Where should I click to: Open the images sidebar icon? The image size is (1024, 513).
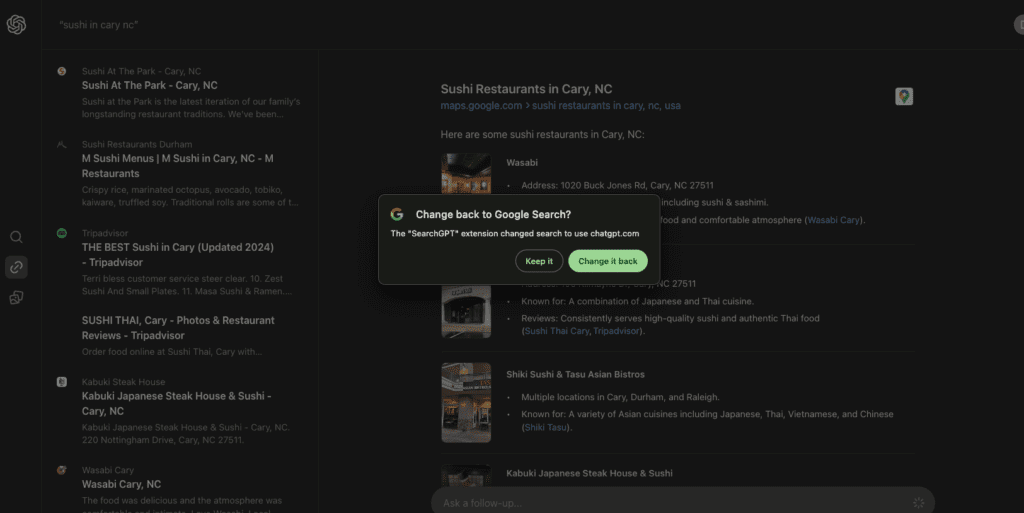click(x=16, y=298)
